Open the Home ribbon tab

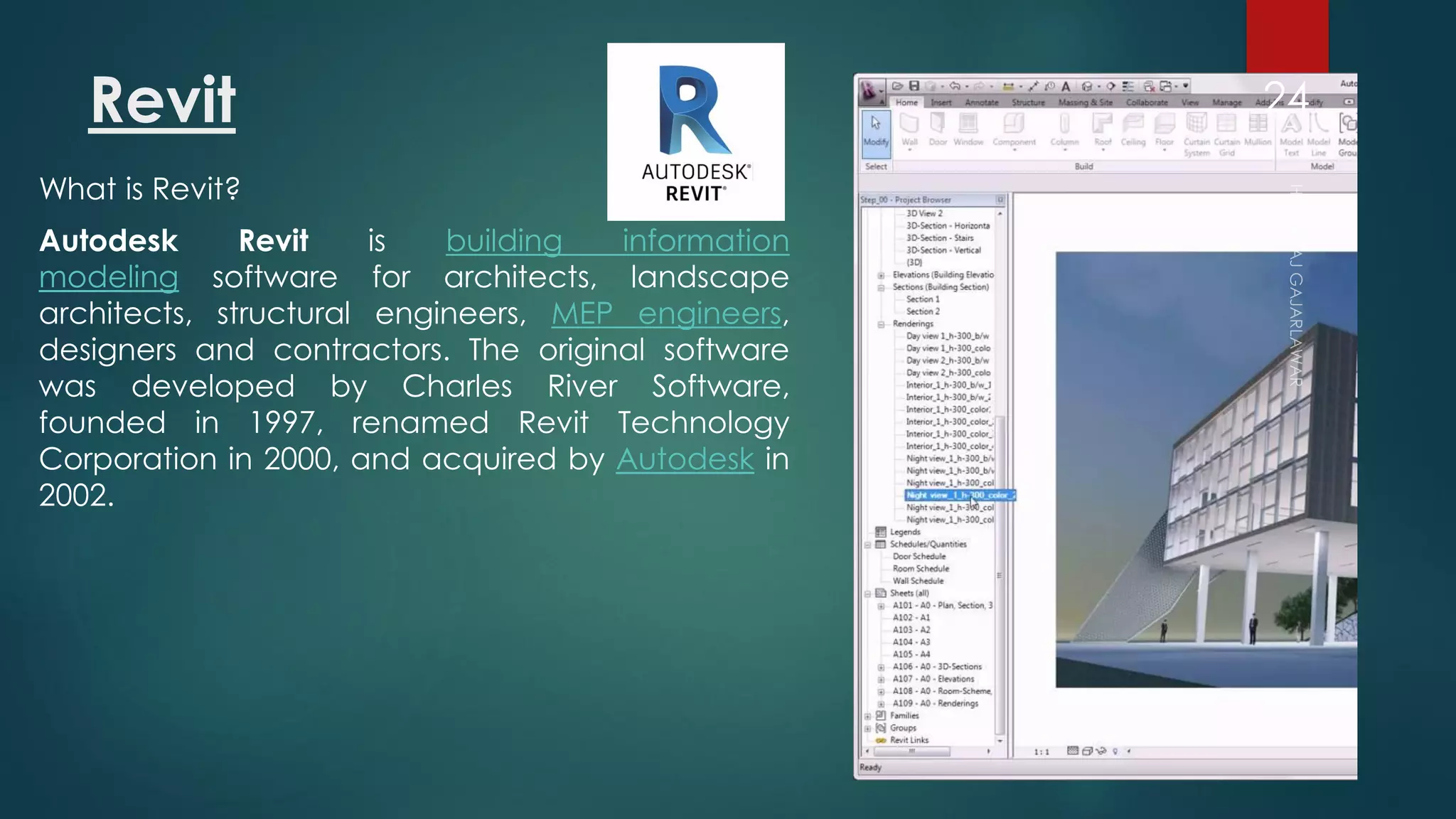point(906,102)
